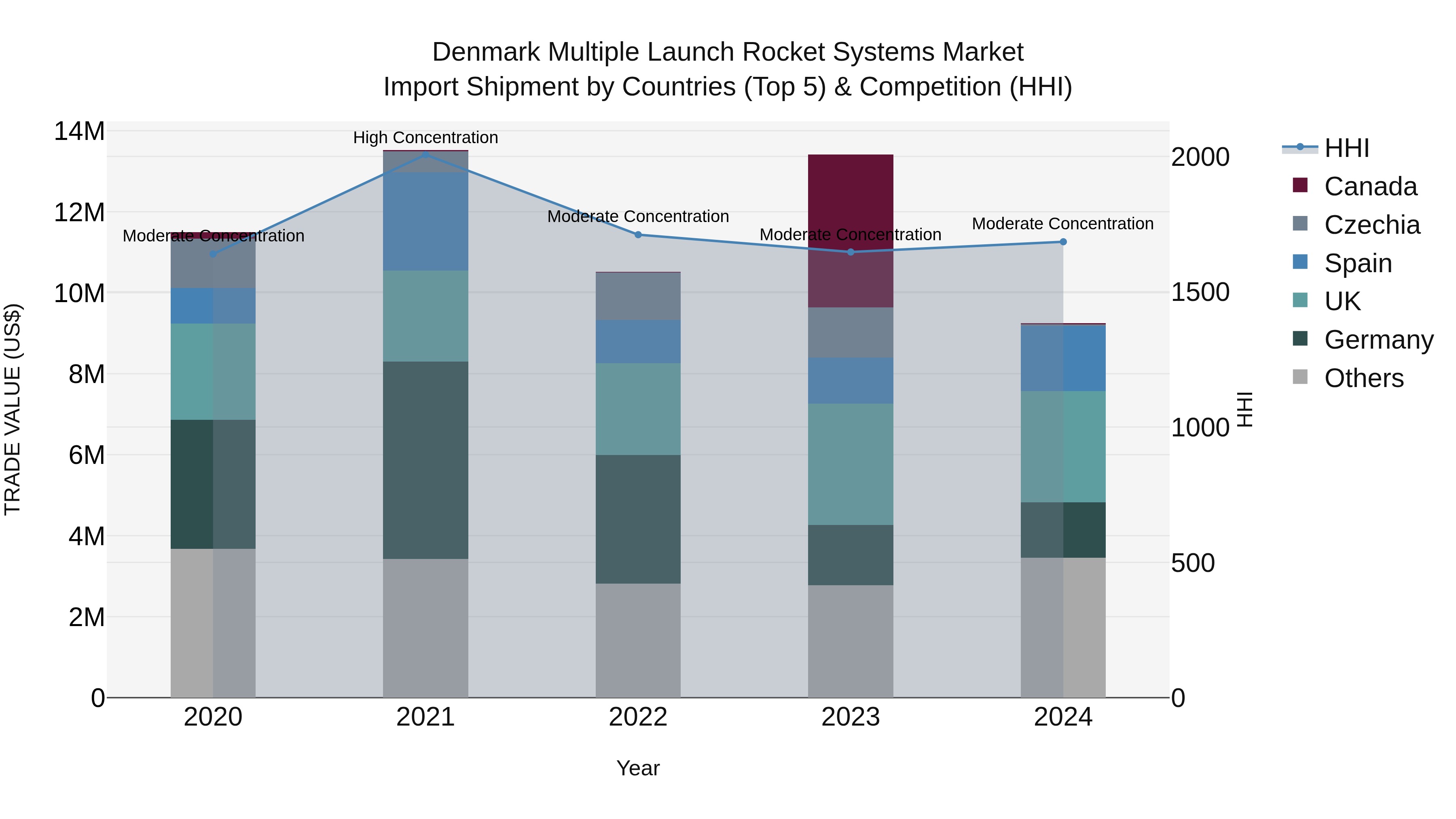The width and height of the screenshot is (1456, 819).
Task: Click the 2000 HHI axis tick
Action: [x=1200, y=157]
